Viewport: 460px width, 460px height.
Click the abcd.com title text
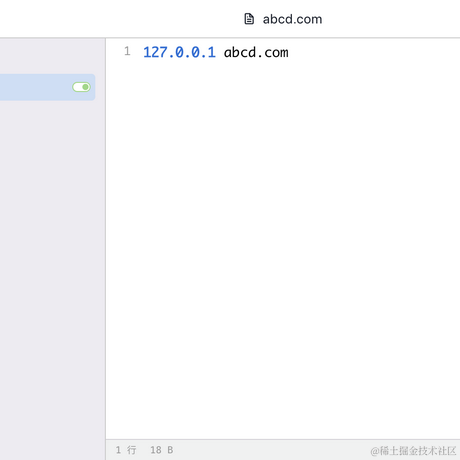pos(292,19)
